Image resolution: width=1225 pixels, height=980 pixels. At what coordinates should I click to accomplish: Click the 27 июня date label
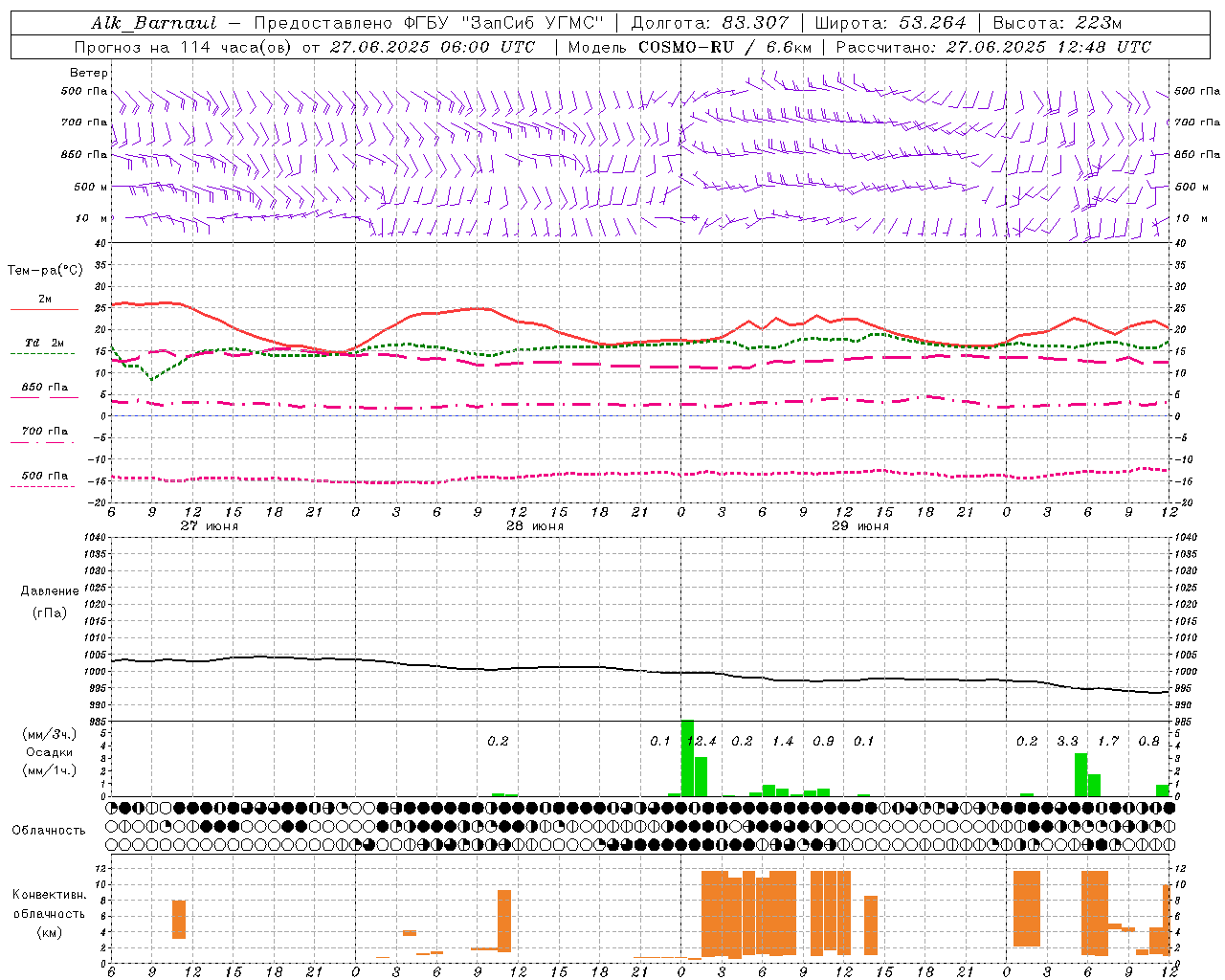point(210,526)
